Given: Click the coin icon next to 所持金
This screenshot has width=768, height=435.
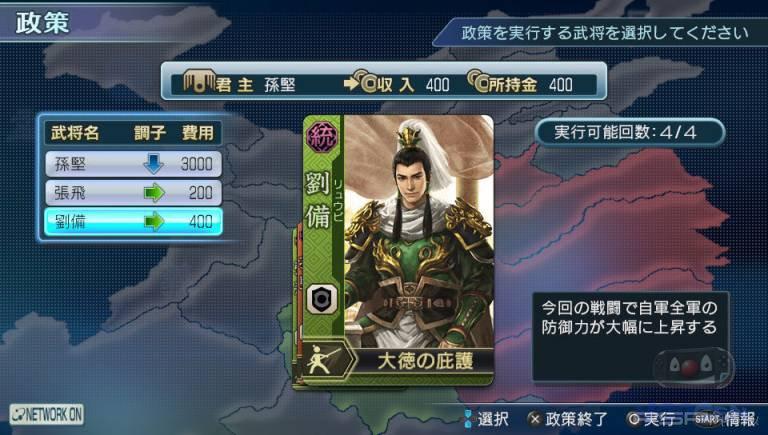Looking at the screenshot, I should click(x=478, y=81).
